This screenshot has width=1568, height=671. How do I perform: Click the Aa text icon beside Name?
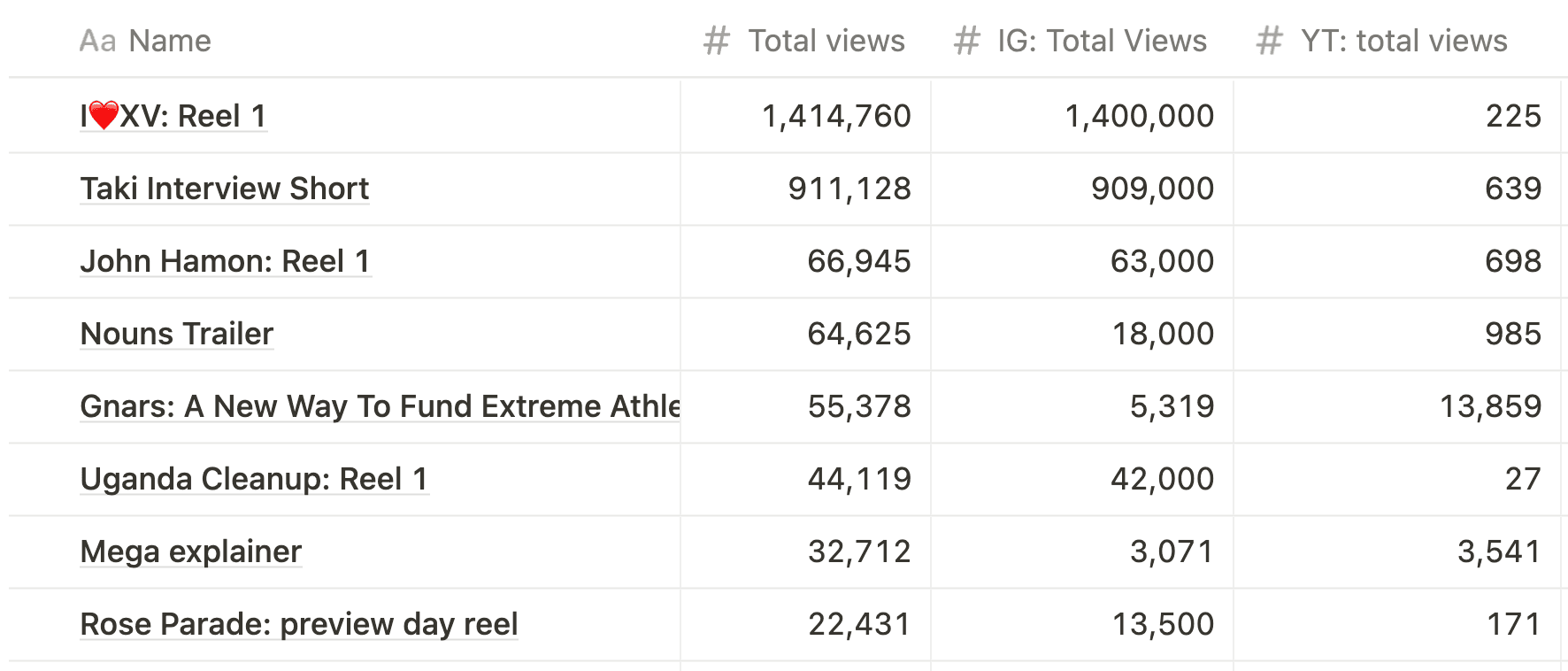[97, 41]
